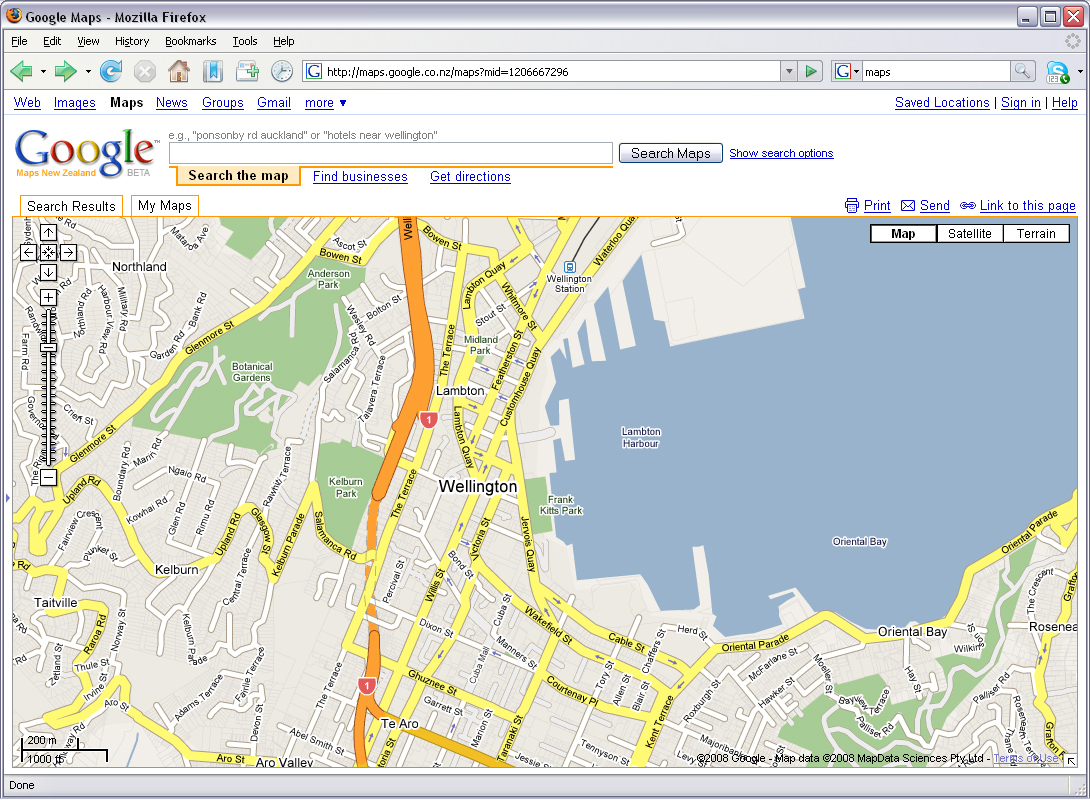Zoom out with the minus icon on map
This screenshot has height=800, width=1090.
(x=48, y=478)
